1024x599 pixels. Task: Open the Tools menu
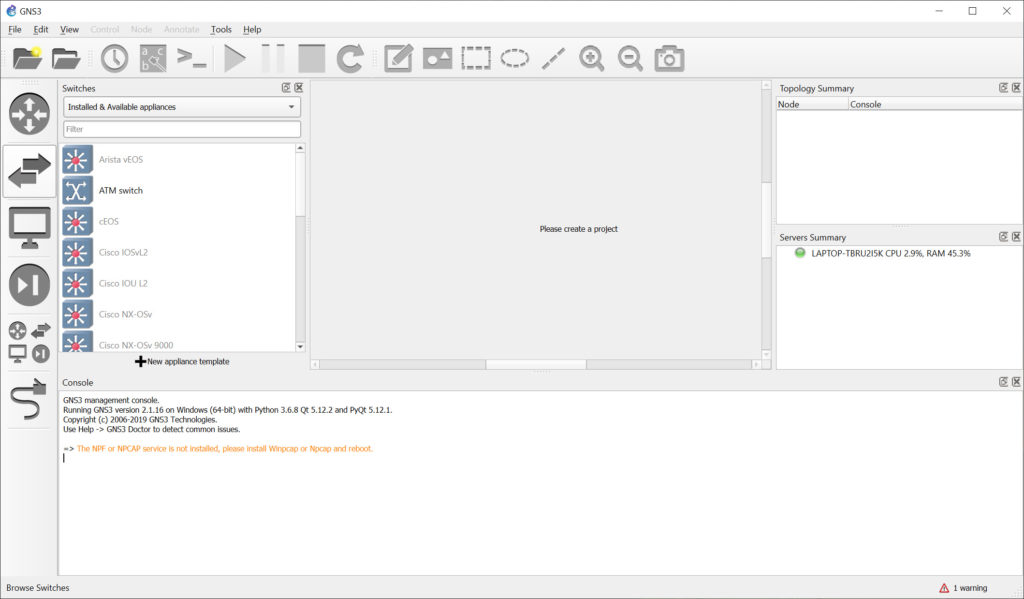point(221,29)
